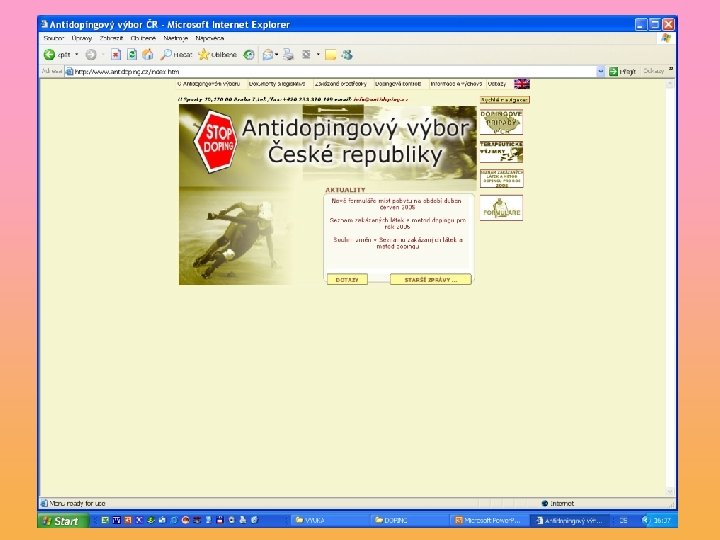Image resolution: width=720 pixels, height=540 pixels.
Task: Open the banned substances list 2006 thumbnail
Action: coord(501,178)
